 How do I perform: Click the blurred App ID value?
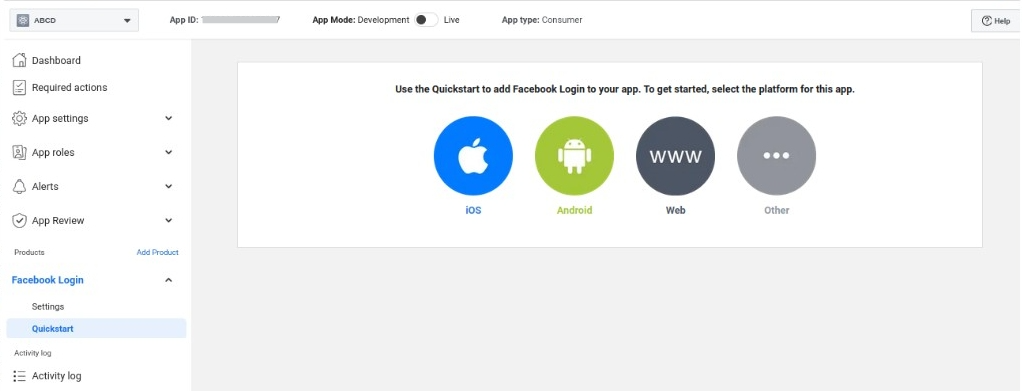(x=241, y=20)
